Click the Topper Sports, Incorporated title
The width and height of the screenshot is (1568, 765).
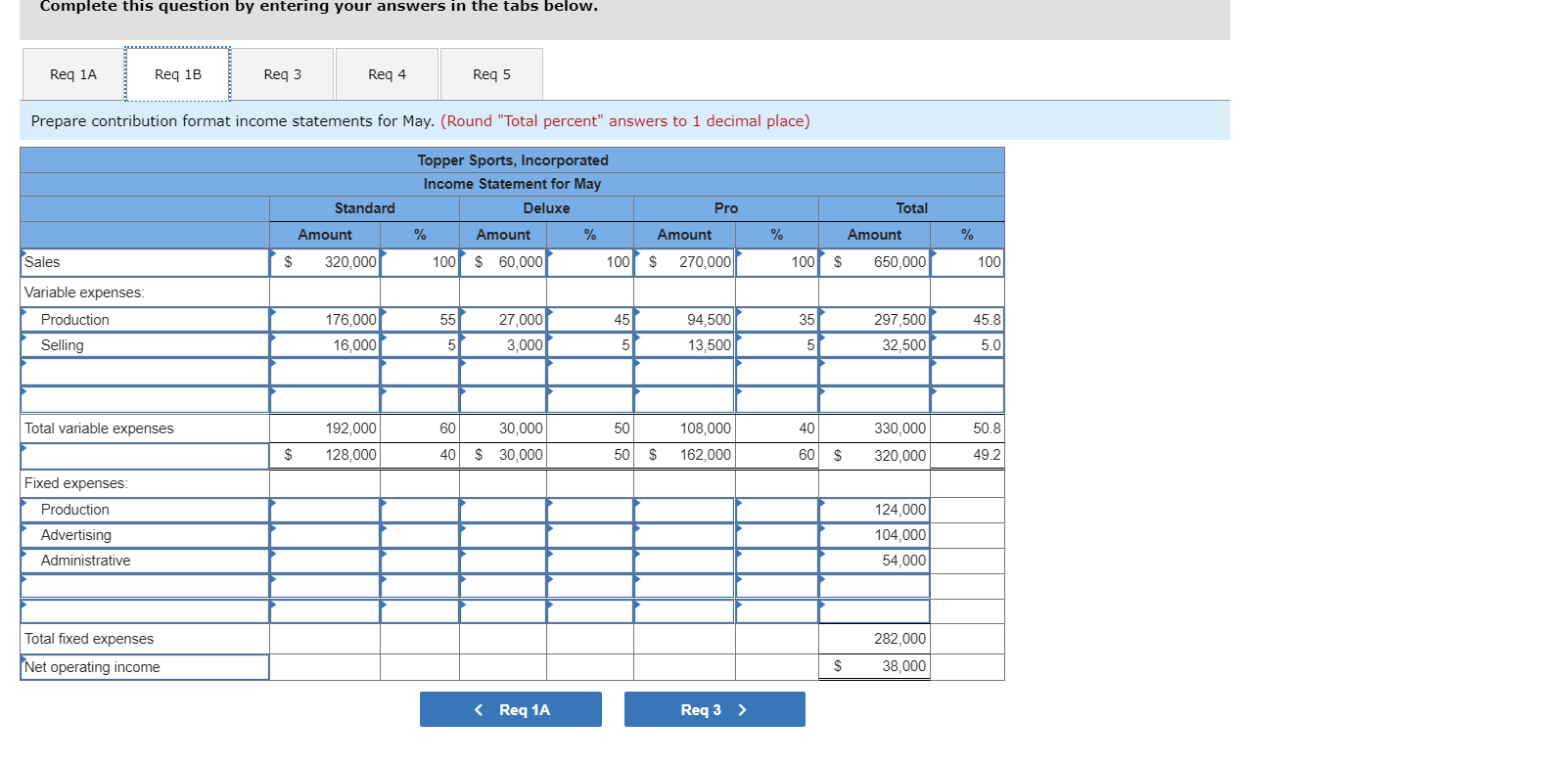point(513,160)
